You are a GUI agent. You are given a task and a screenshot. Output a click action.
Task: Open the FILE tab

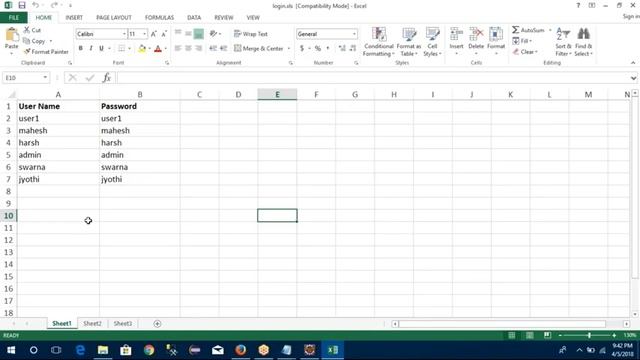click(13, 18)
